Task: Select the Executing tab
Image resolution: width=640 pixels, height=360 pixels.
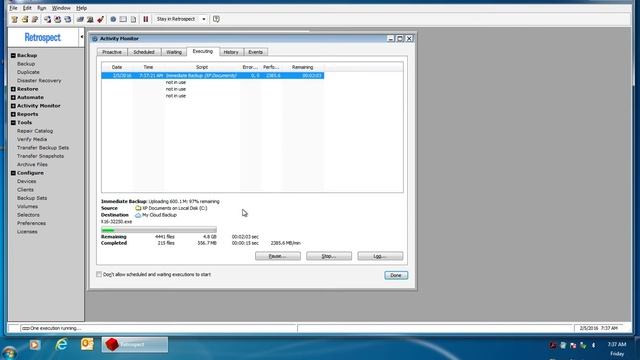Action: click(203, 51)
